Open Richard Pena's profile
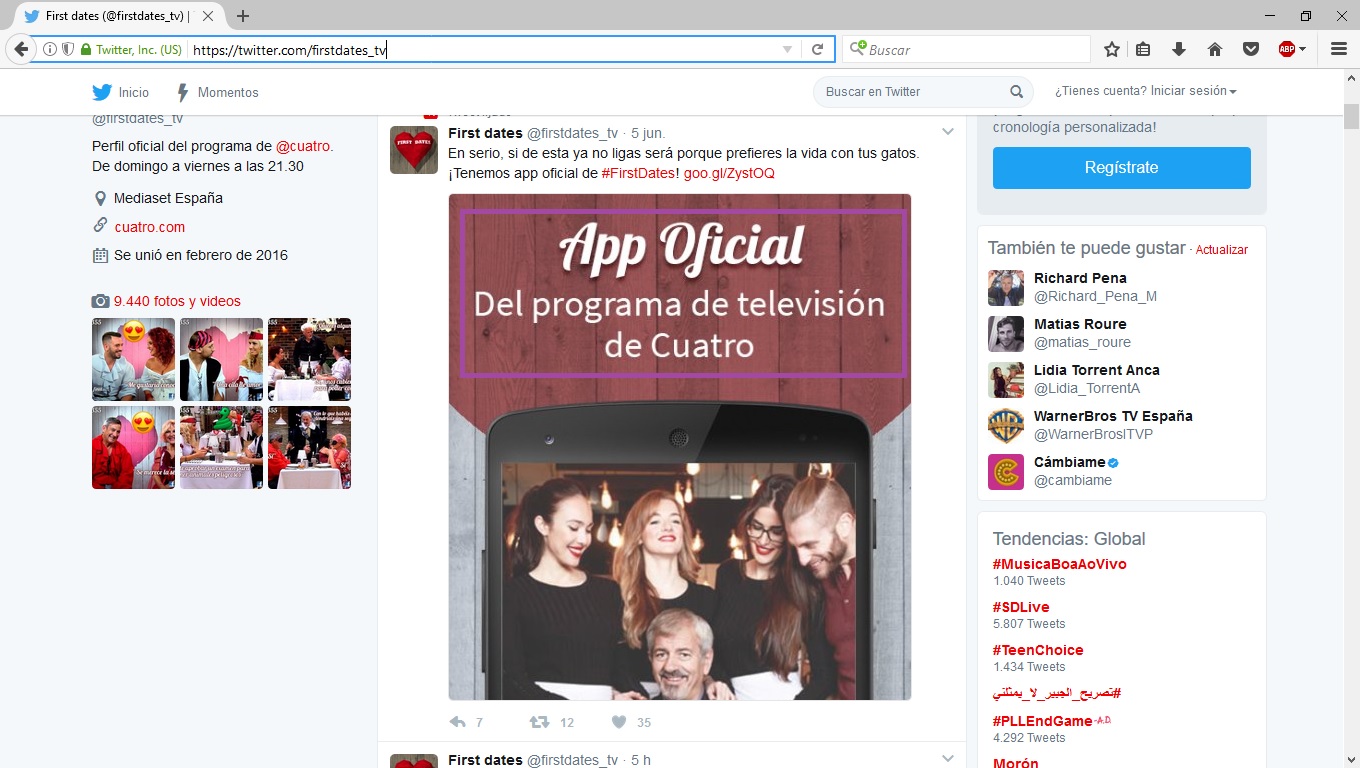1360x768 pixels. [x=1080, y=278]
